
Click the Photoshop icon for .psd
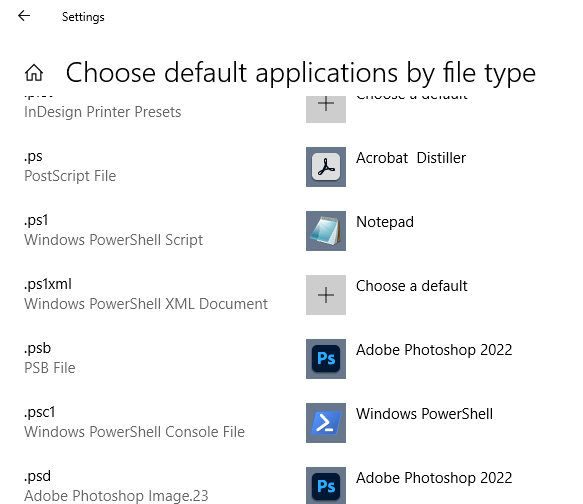point(326,485)
